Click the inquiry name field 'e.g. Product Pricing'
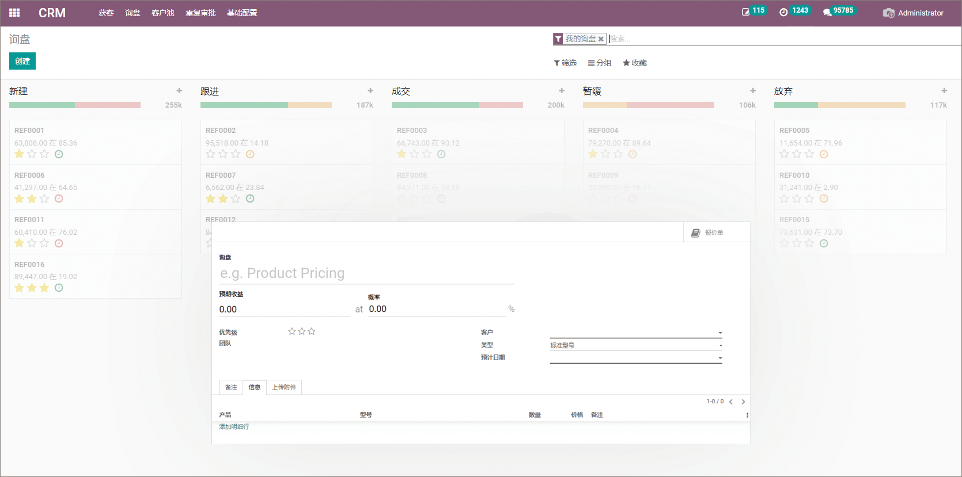This screenshot has height=477, width=962. (x=365, y=274)
